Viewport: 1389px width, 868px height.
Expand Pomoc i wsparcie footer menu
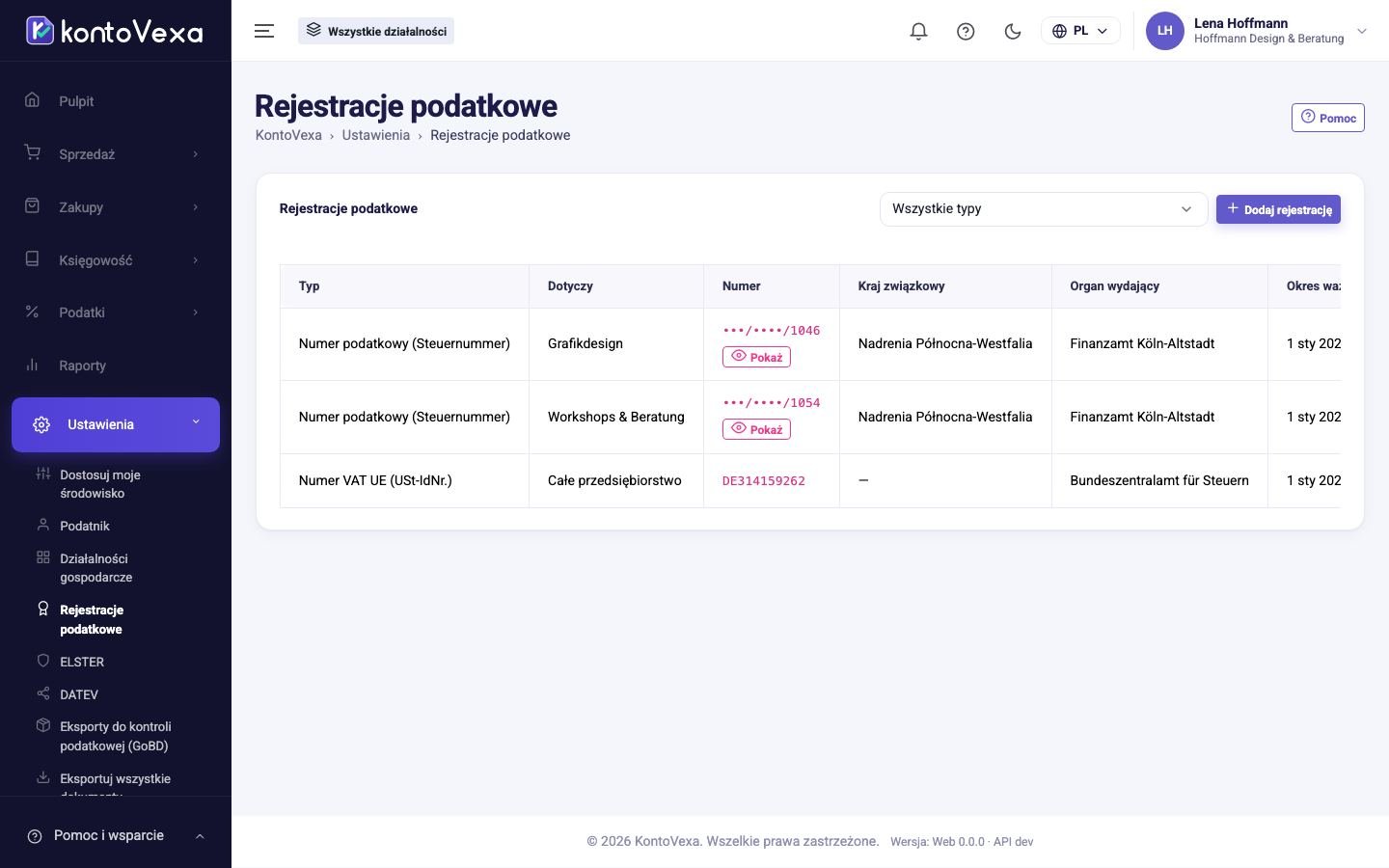pos(116,835)
